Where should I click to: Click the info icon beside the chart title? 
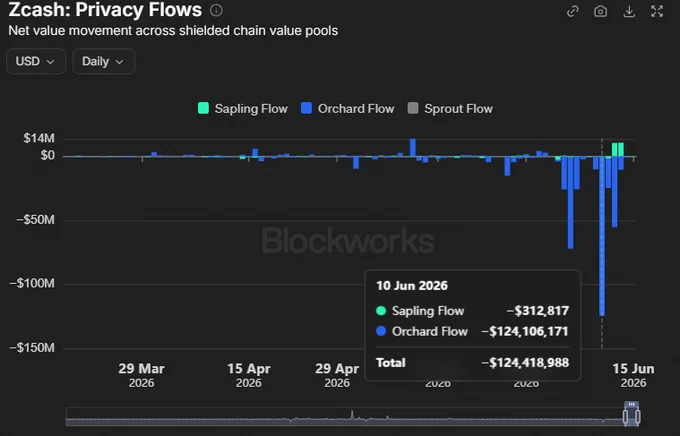(216, 10)
